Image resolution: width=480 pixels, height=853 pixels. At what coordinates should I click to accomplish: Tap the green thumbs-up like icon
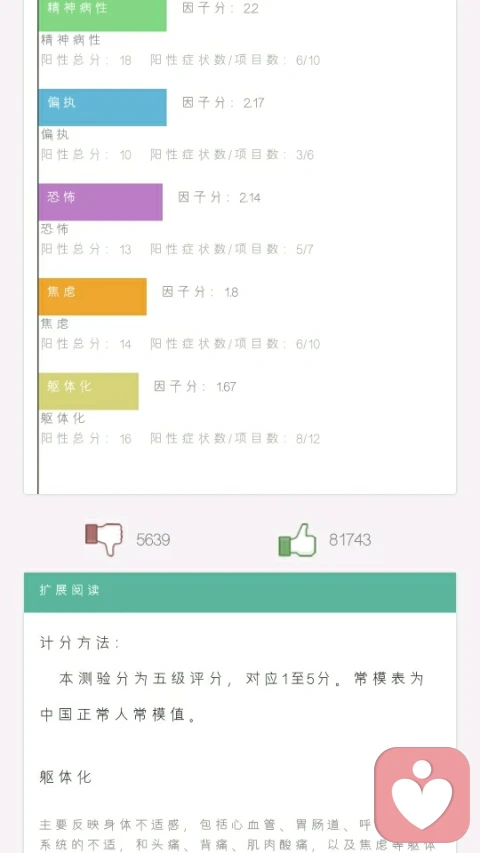tap(297, 540)
